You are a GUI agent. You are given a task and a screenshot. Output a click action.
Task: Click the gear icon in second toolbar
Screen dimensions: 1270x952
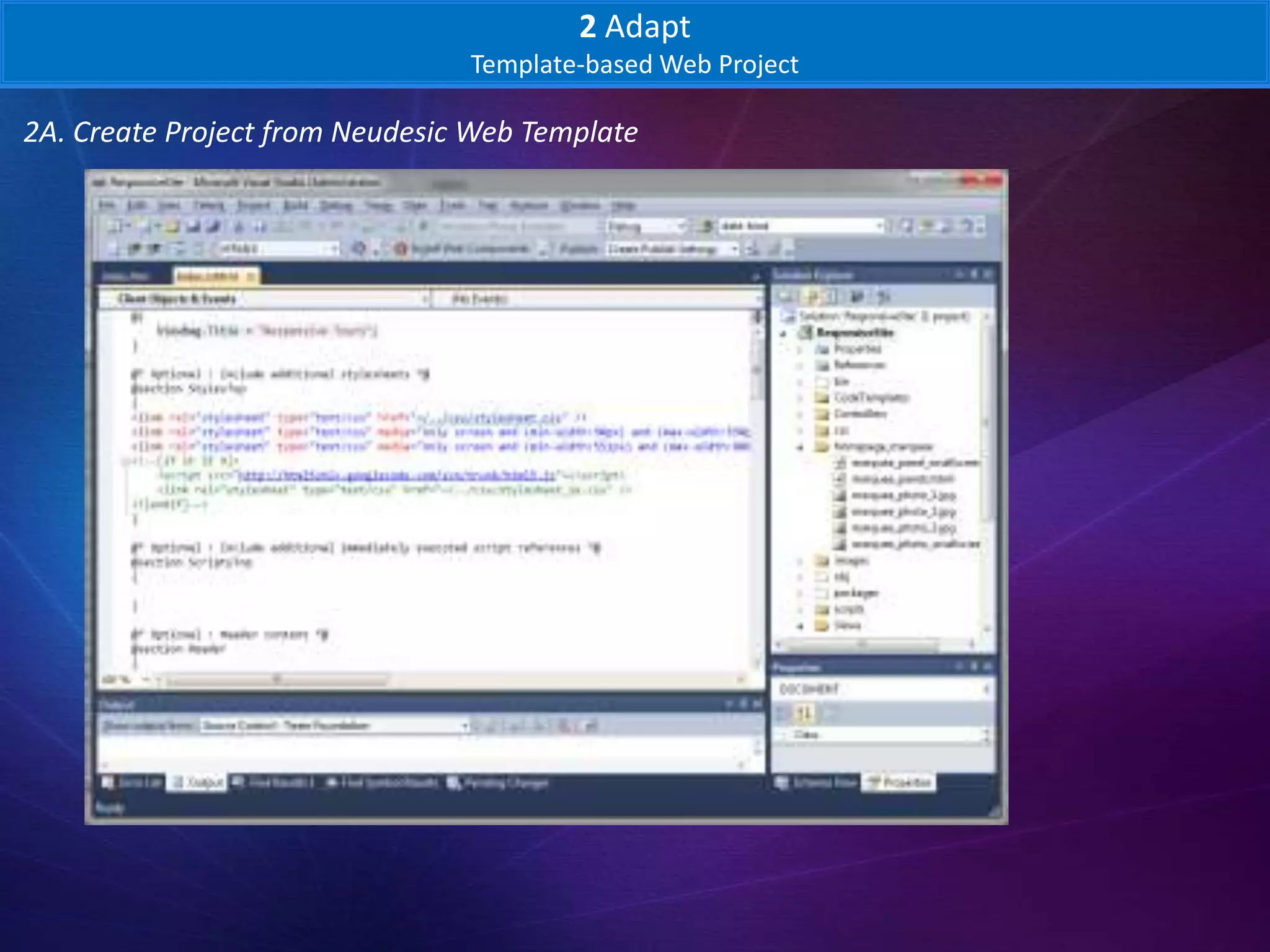click(358, 249)
